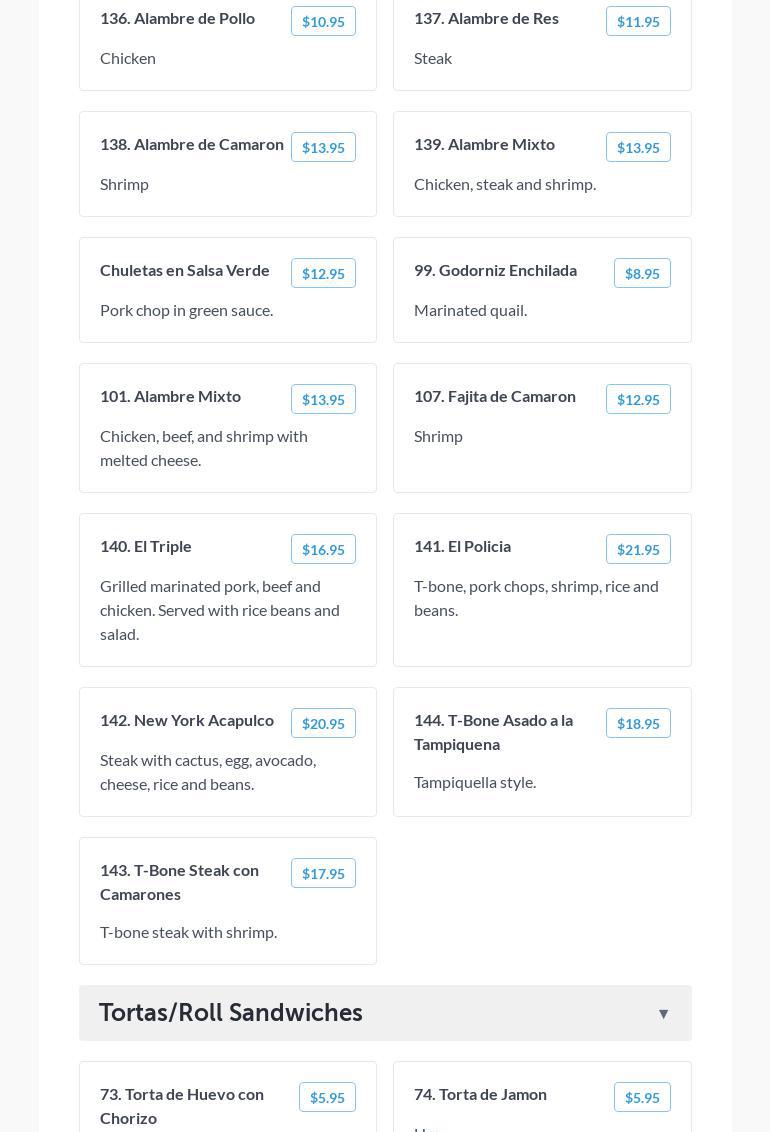Order El Policia for $21.95
770x1132 pixels.
[638, 550]
